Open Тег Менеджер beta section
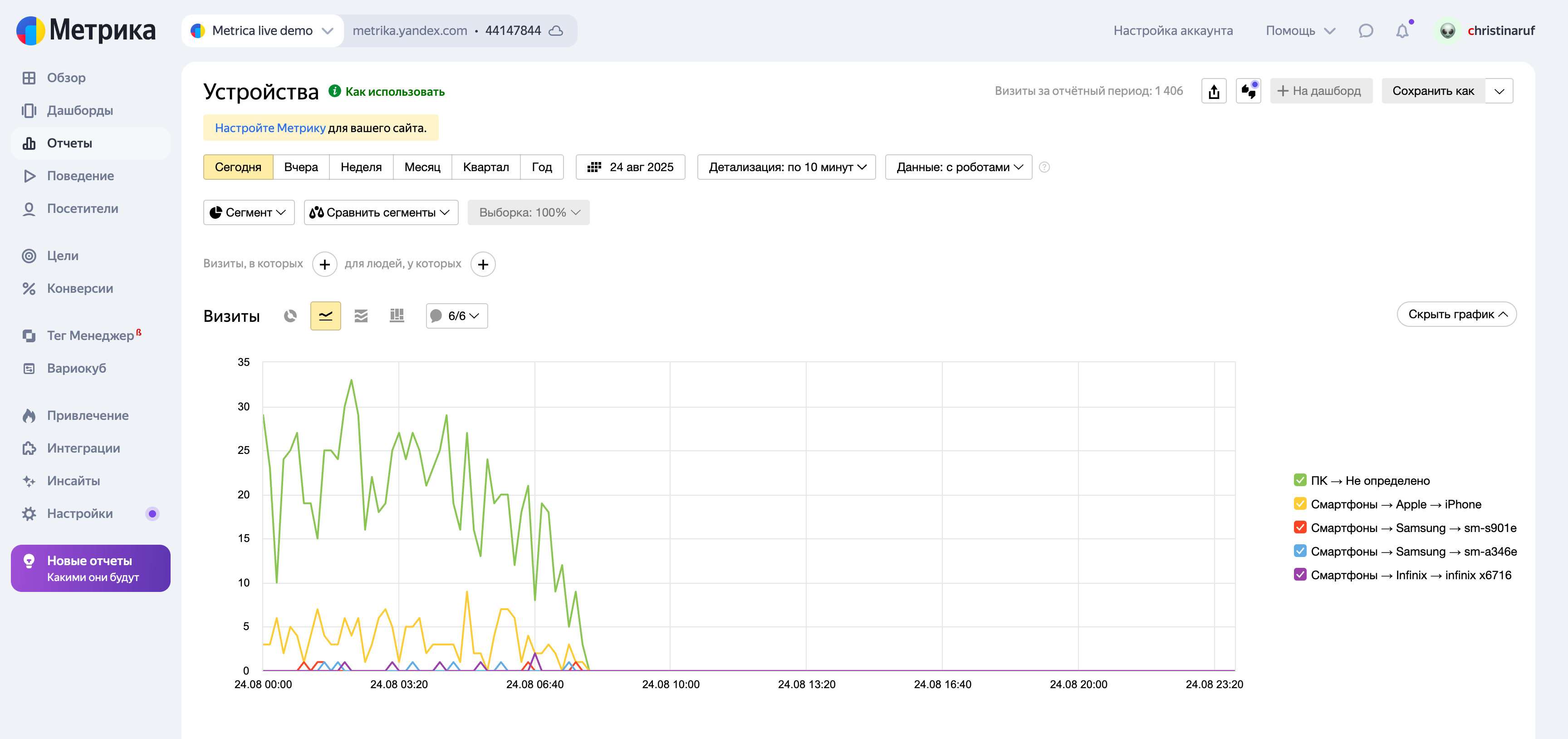This screenshot has height=739, width=1568. 90,336
